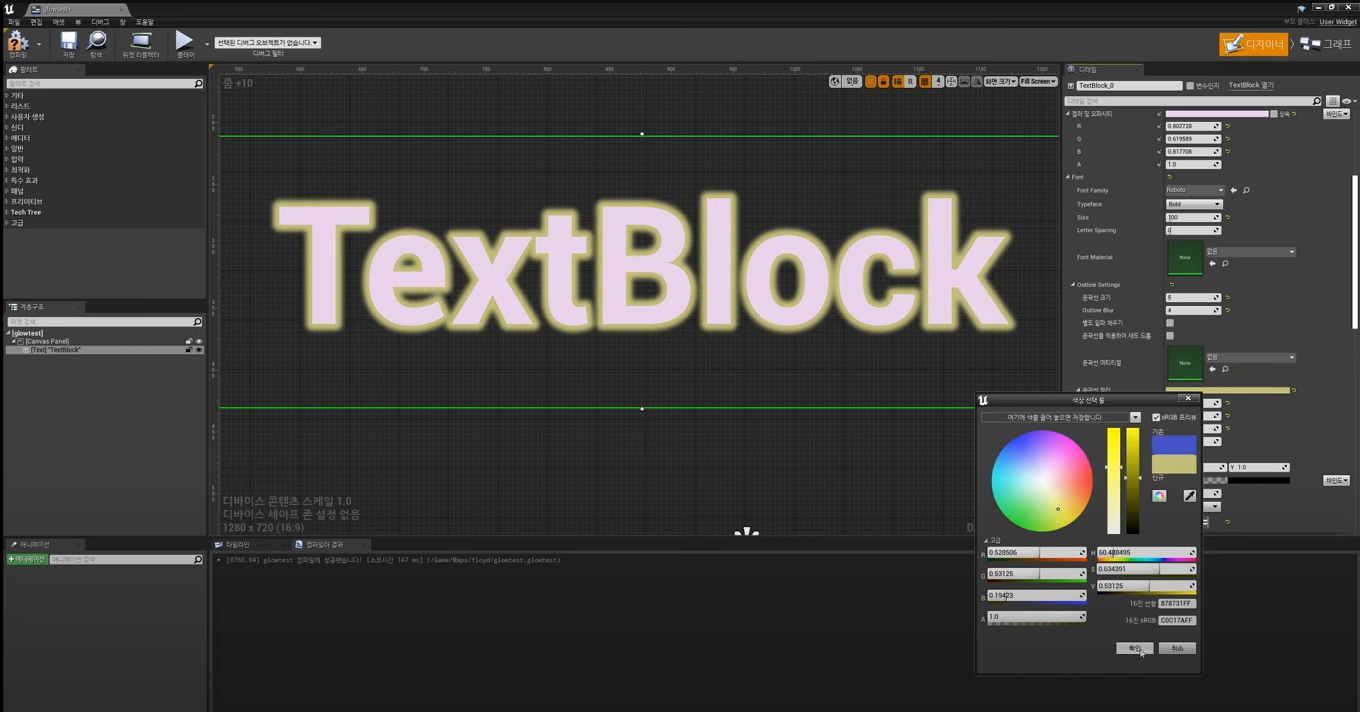Screen dimensions: 1360x712
Task: Toggle the viewport lock icon
Action: (883, 81)
